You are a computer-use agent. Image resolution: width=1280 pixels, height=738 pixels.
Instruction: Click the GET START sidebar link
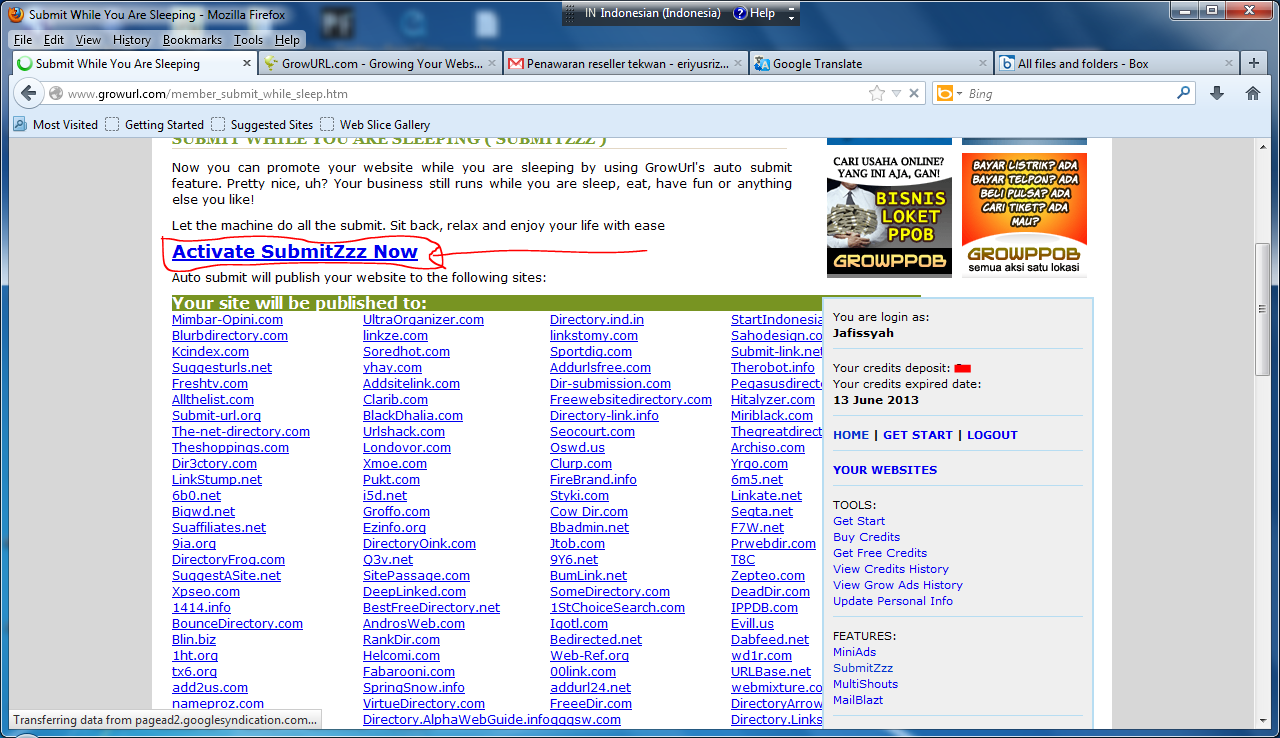[x=918, y=435]
